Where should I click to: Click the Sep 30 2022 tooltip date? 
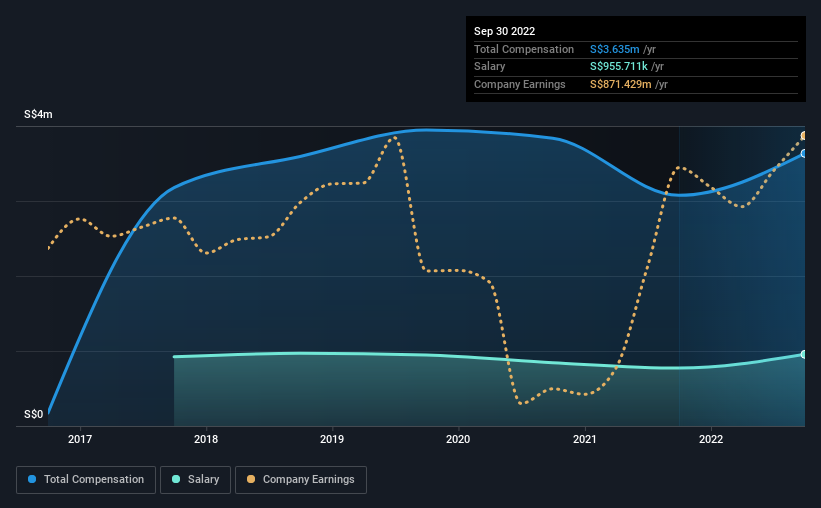click(505, 31)
